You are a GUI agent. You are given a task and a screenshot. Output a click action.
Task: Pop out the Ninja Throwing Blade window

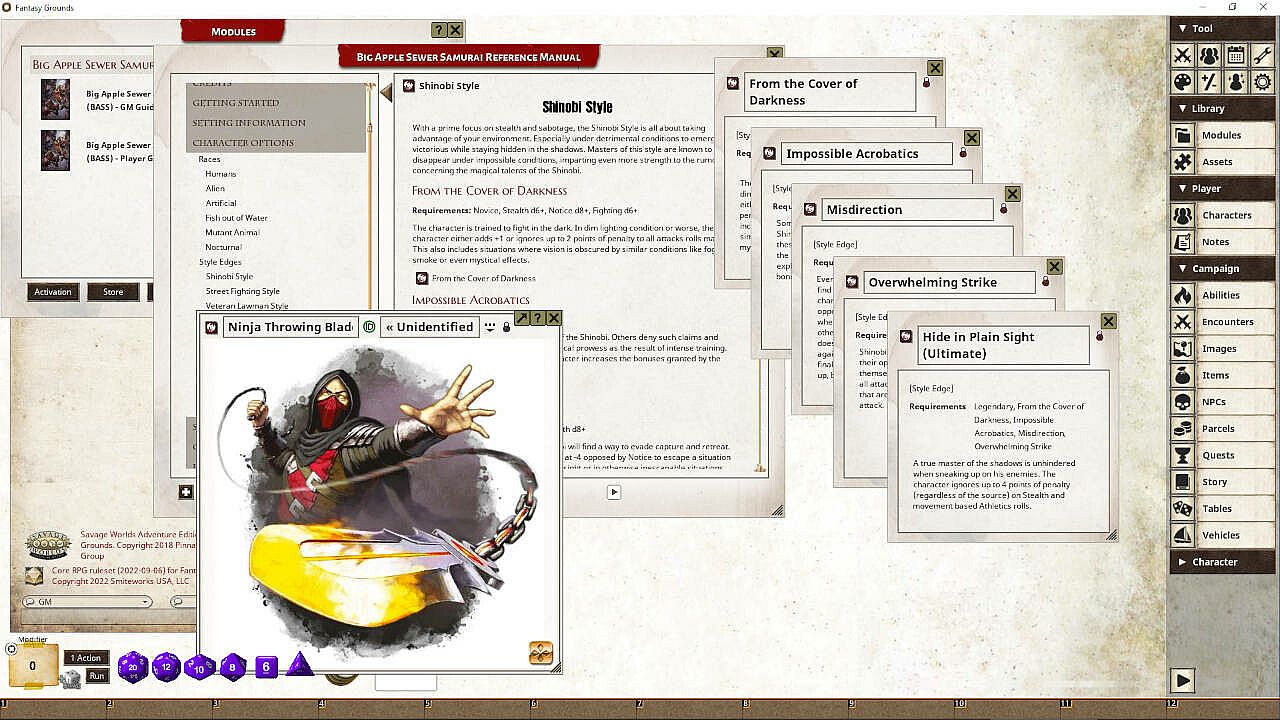[522, 318]
